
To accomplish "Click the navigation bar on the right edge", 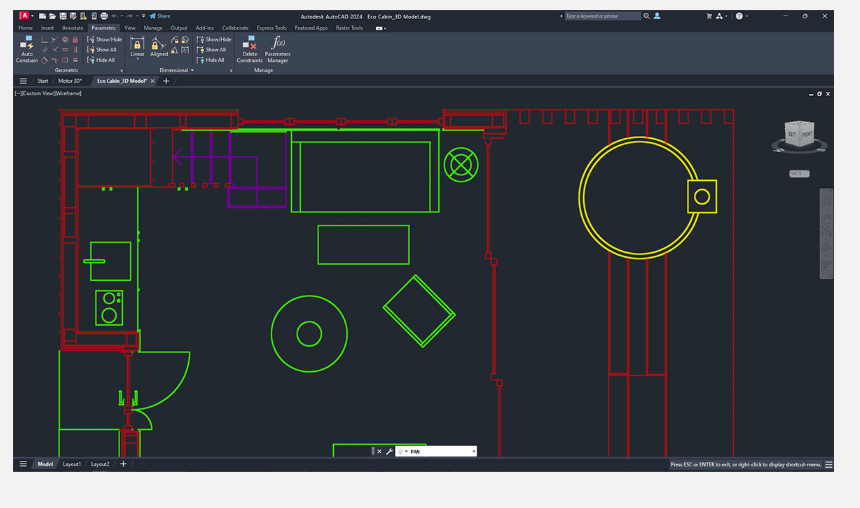I will click(826, 233).
